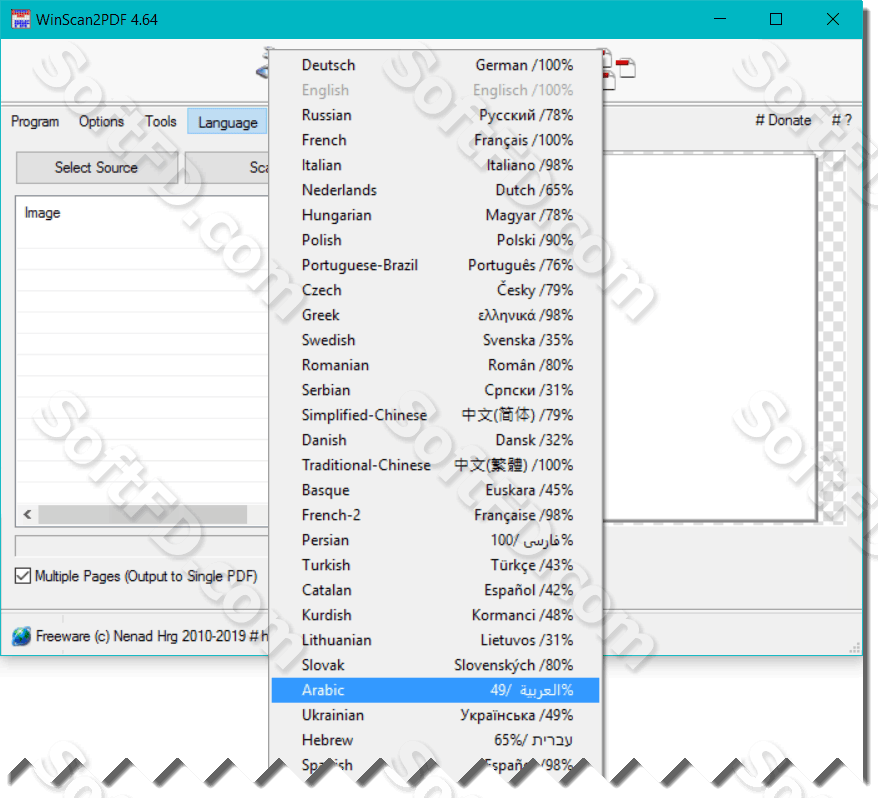878x798 pixels.
Task: Select Romanian language
Action: (x=435, y=365)
